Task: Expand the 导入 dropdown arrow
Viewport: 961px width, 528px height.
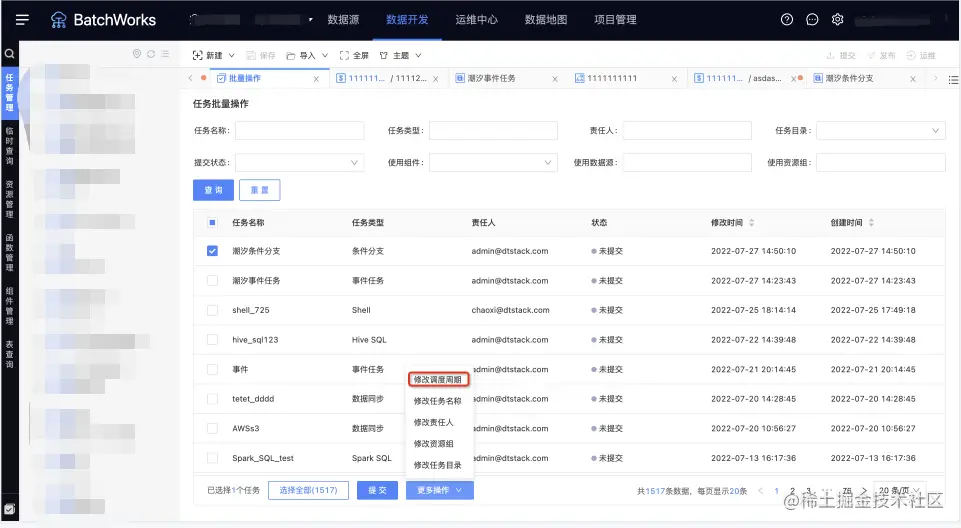Action: pyautogui.click(x=325, y=55)
